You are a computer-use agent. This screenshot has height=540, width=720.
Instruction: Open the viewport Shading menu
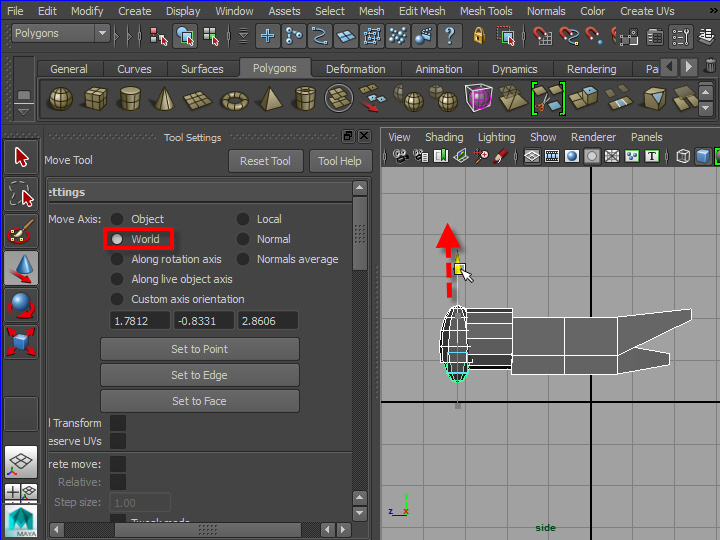[444, 137]
